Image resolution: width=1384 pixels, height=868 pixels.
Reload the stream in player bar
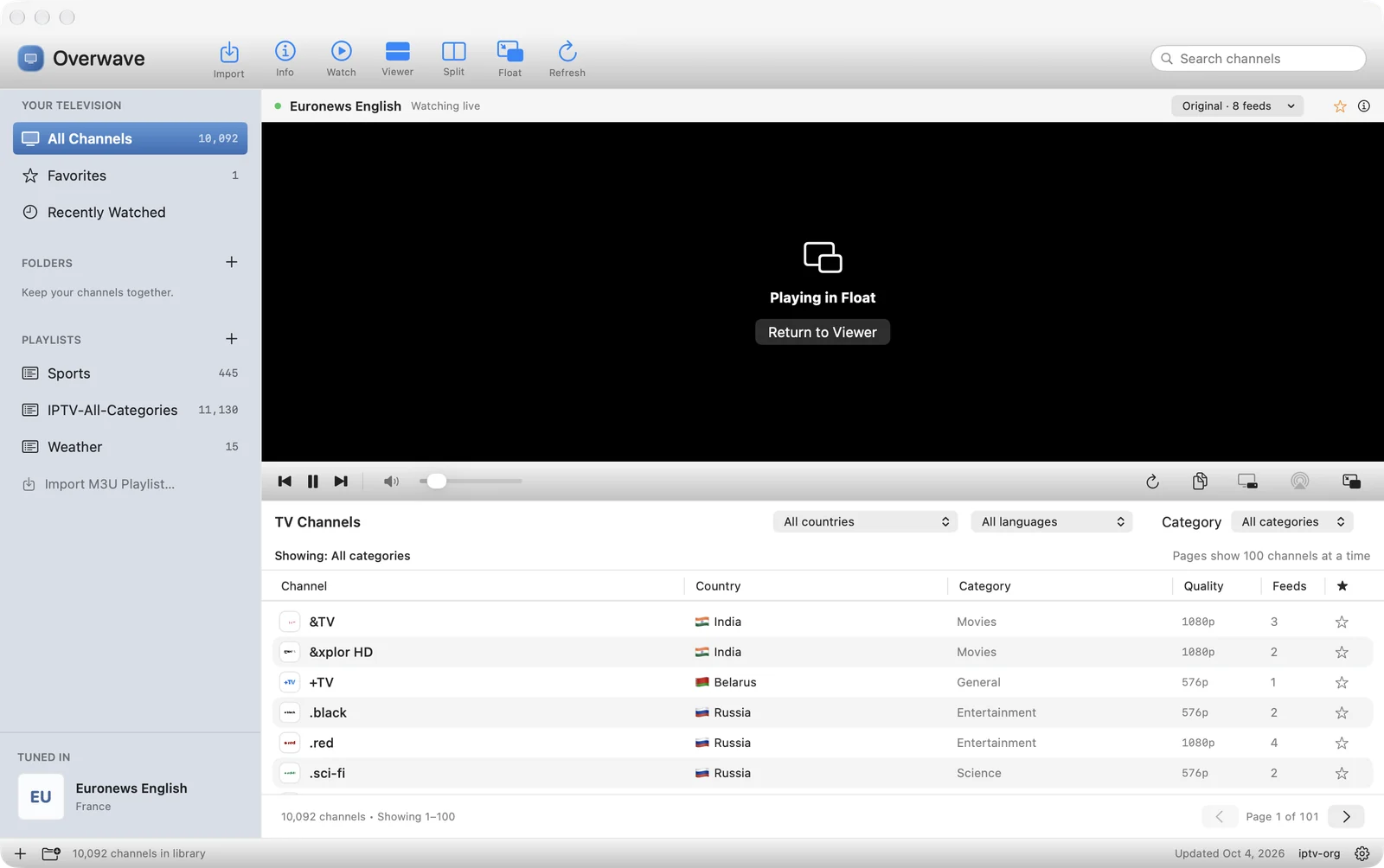1152,482
